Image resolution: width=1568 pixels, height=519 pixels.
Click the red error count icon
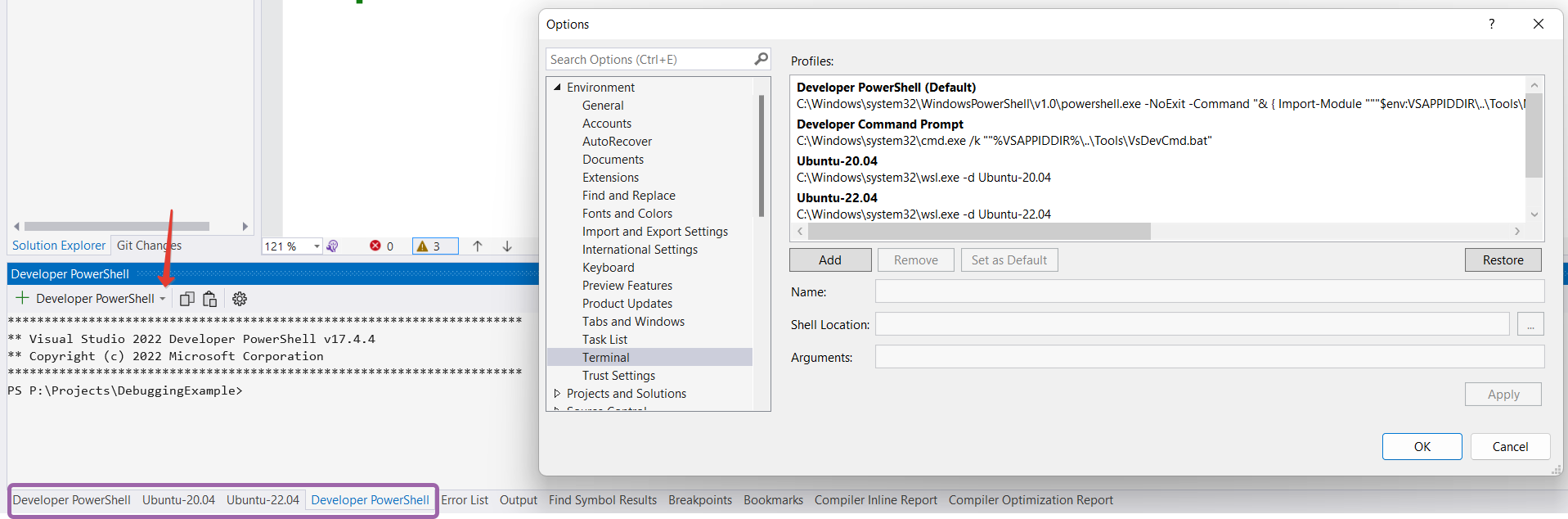point(375,246)
